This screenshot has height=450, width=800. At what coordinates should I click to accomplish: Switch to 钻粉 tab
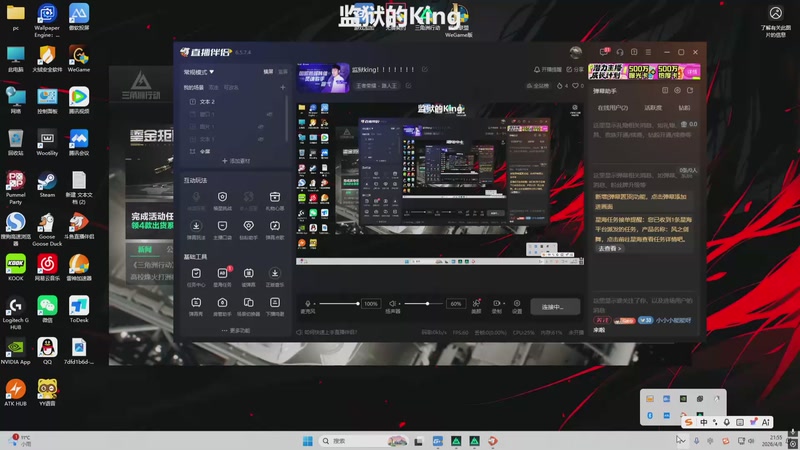684,108
